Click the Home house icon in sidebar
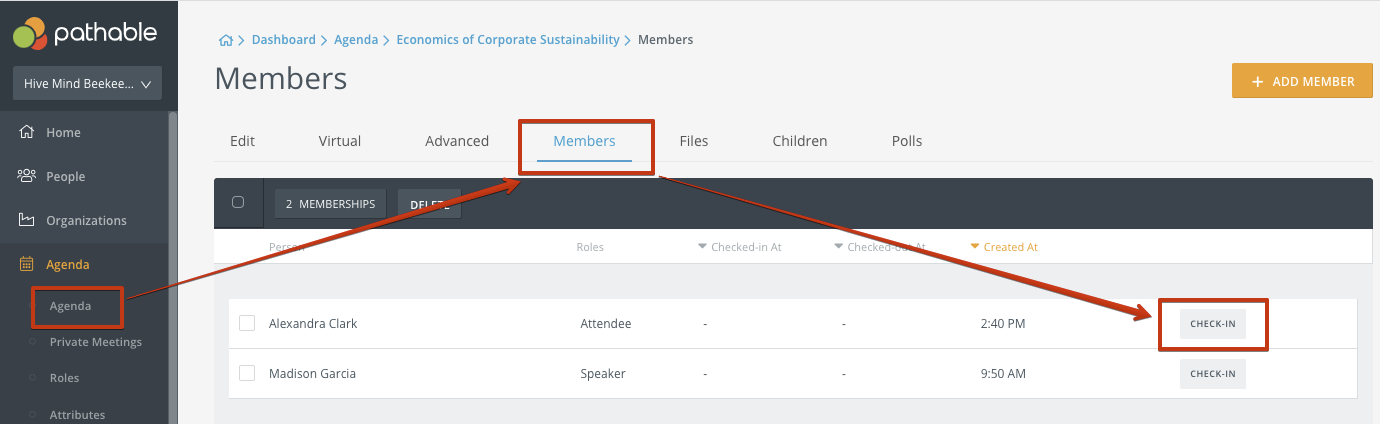The height and width of the screenshot is (424, 1380). pos(27,132)
